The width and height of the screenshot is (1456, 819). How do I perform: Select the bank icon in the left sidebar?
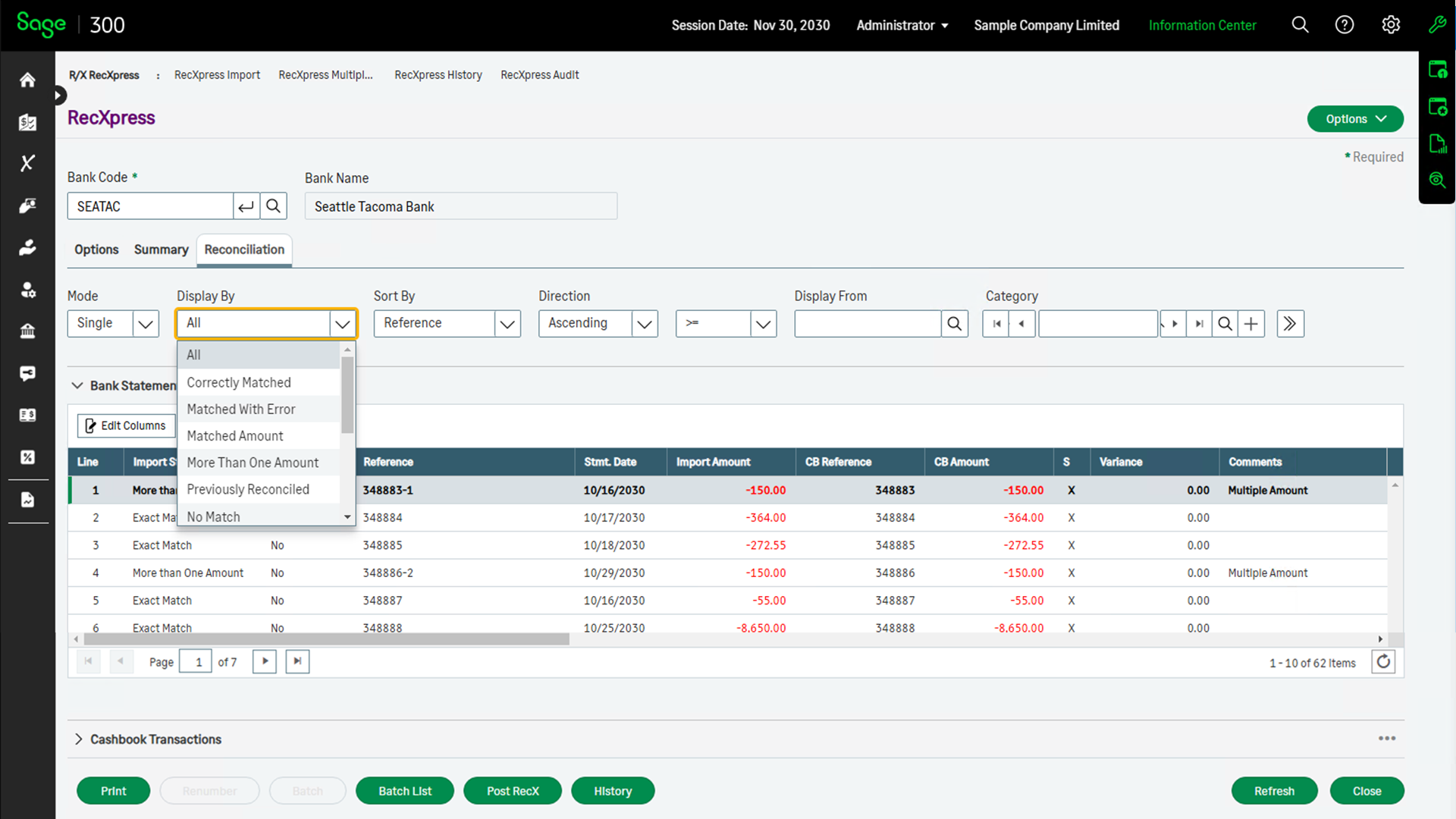coord(27,331)
